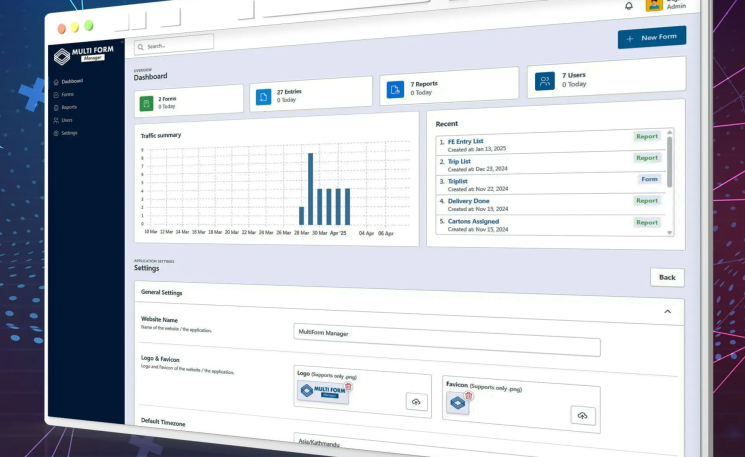The height and width of the screenshot is (457, 745).
Task: Go back with the Back button
Action: coord(667,277)
